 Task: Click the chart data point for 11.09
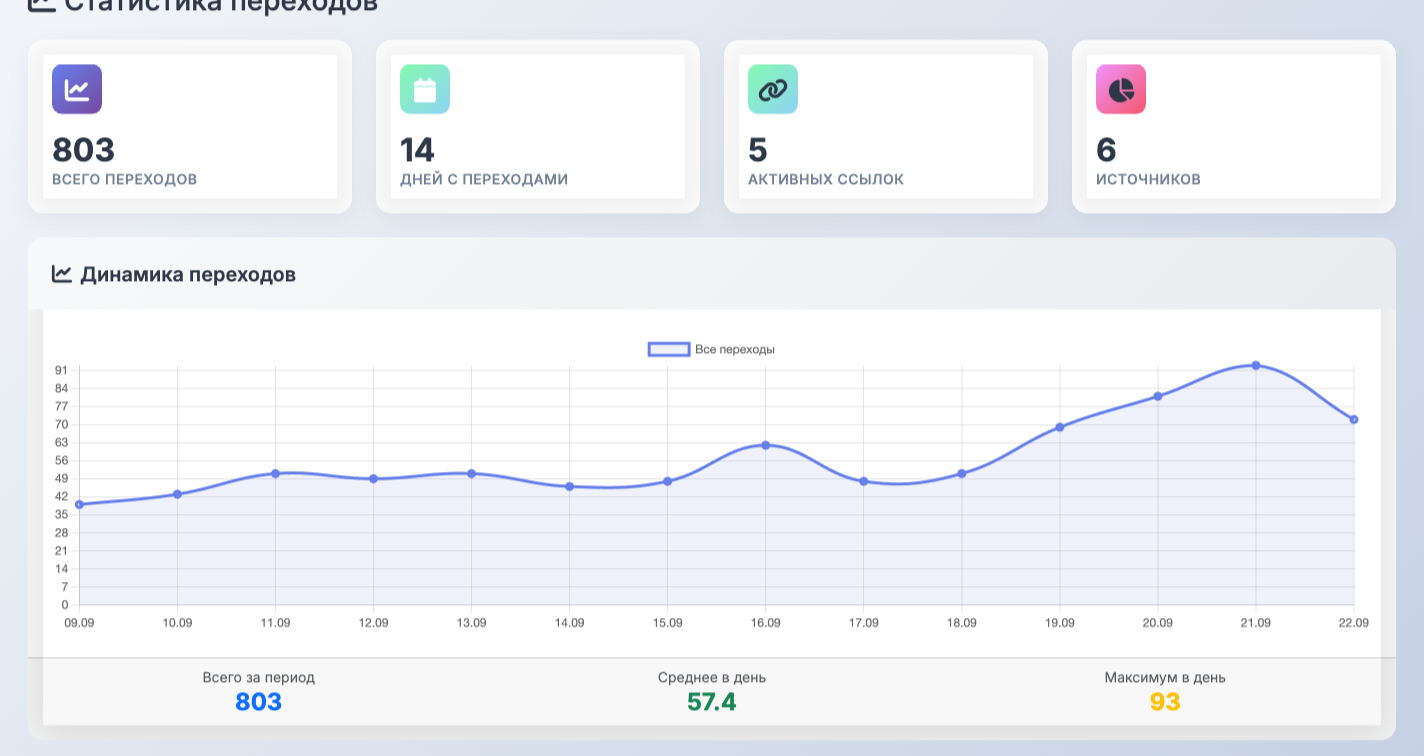coord(275,473)
